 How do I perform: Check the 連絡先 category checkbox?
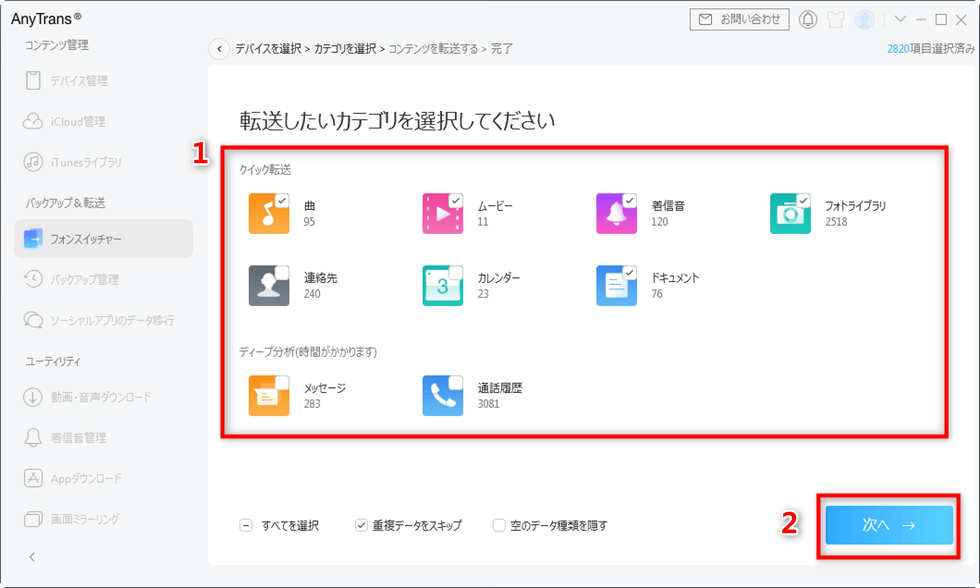(282, 272)
